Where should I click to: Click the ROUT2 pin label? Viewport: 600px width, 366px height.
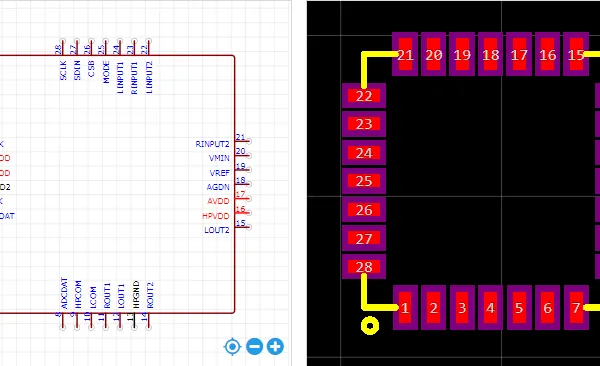tap(150, 295)
